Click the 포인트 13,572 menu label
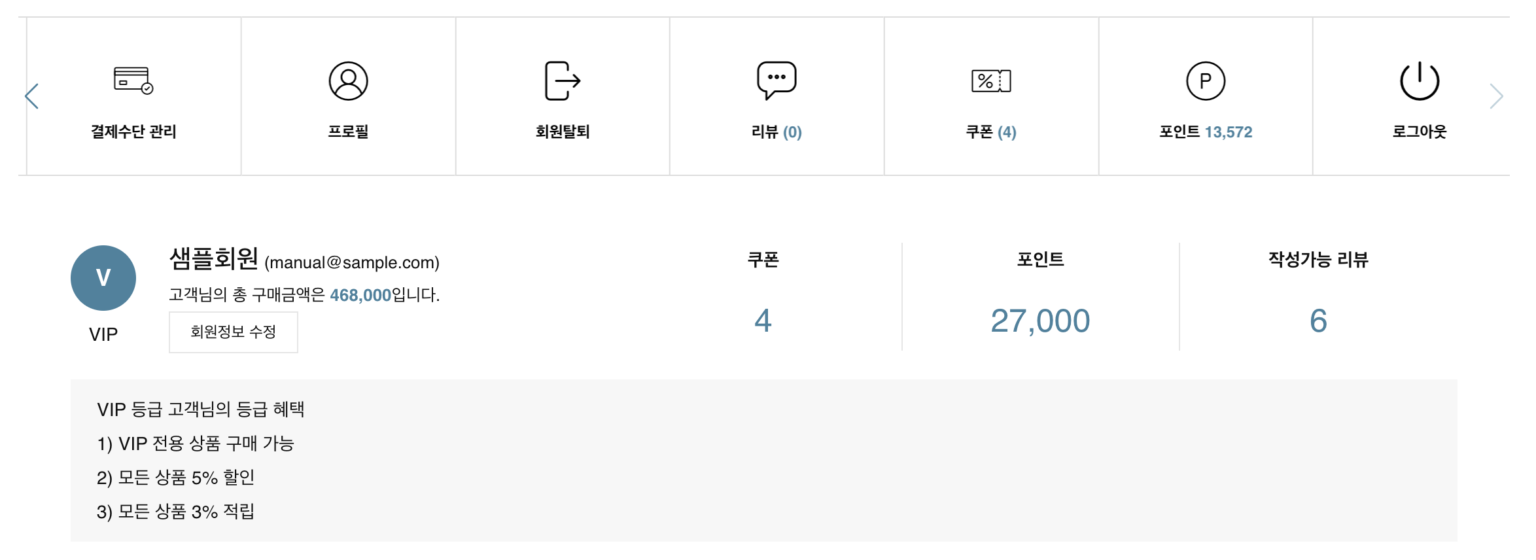The image size is (1536, 560). (x=1205, y=132)
